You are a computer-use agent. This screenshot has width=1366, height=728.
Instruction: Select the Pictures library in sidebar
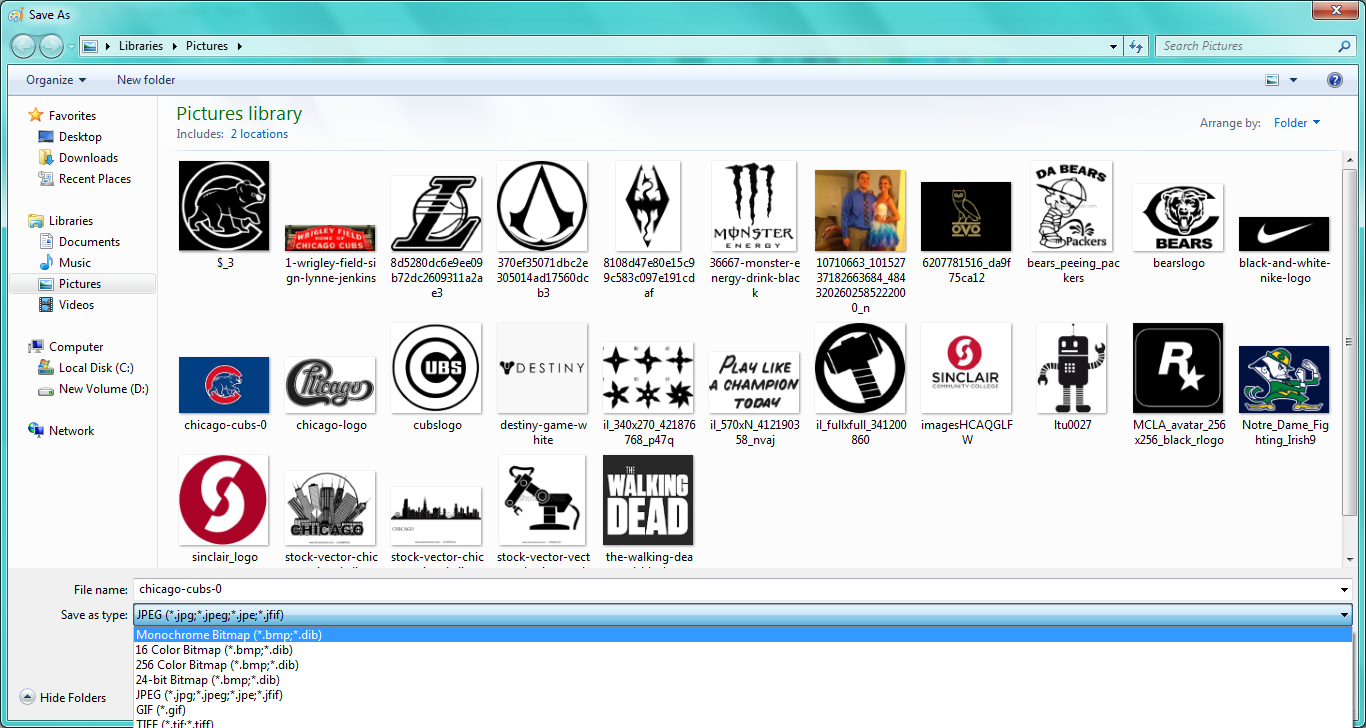click(x=82, y=284)
